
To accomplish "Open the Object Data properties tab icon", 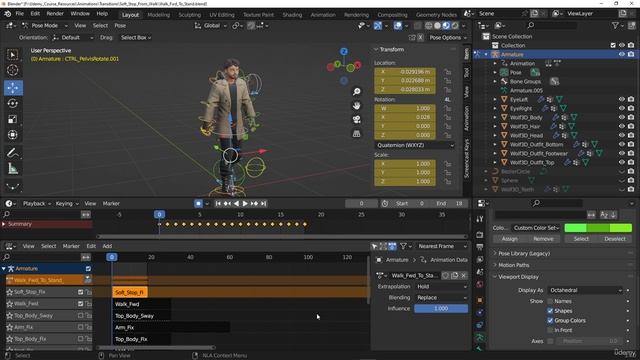I will [x=480, y=338].
